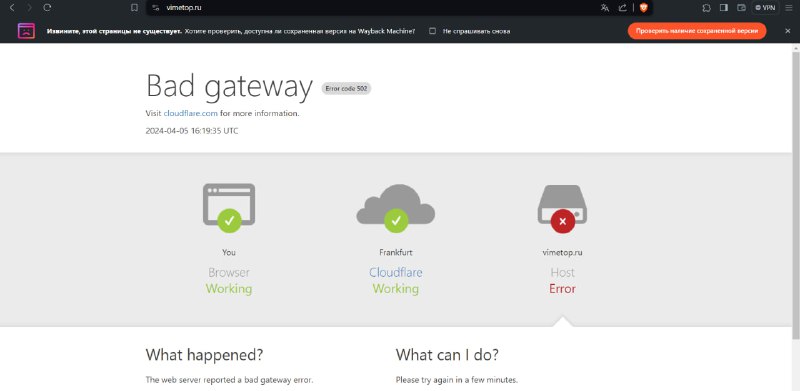This screenshot has width=800, height=391.
Task: Open site settings icon beside the URL
Action: point(156,8)
